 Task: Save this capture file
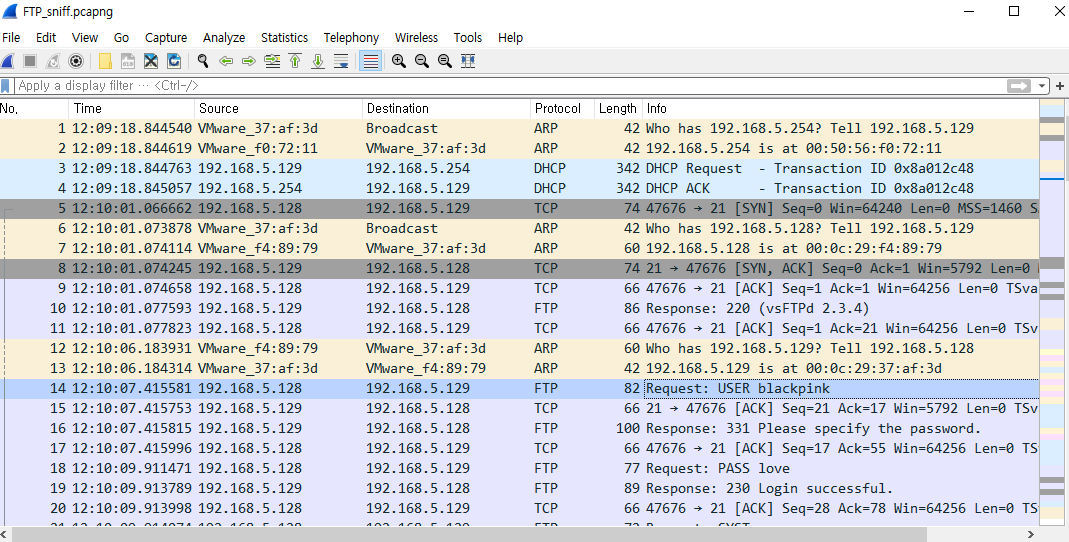pos(128,61)
